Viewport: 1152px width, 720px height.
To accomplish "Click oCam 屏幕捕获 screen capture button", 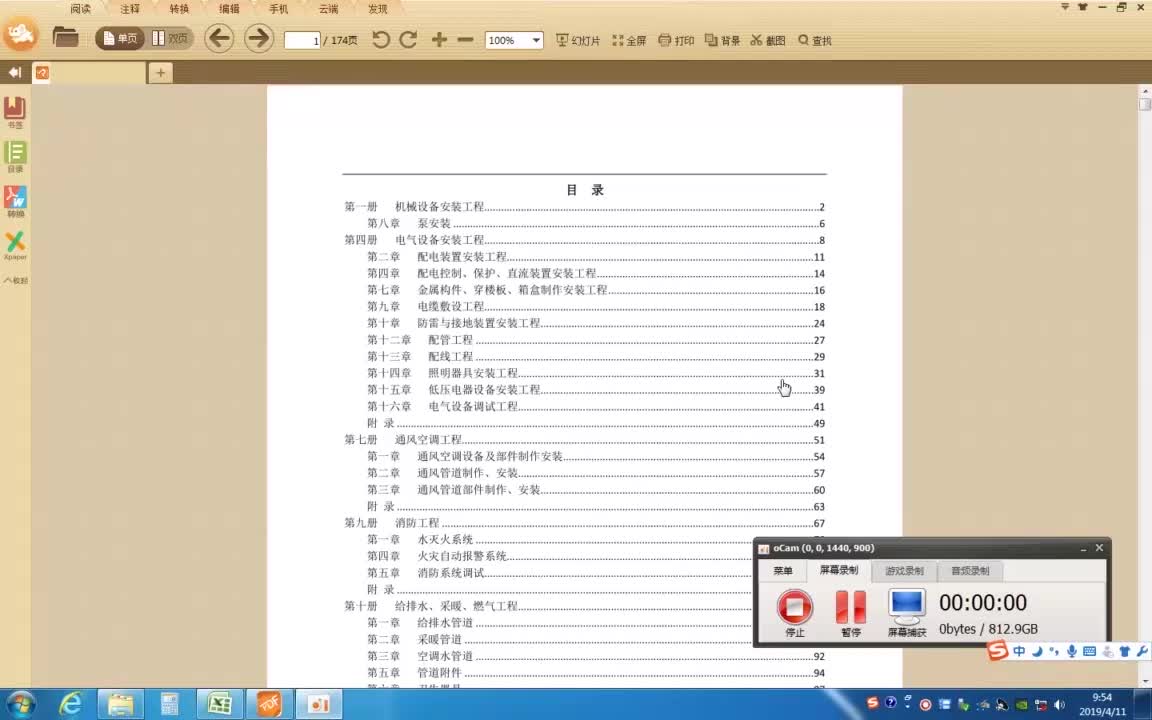I will 907,613.
